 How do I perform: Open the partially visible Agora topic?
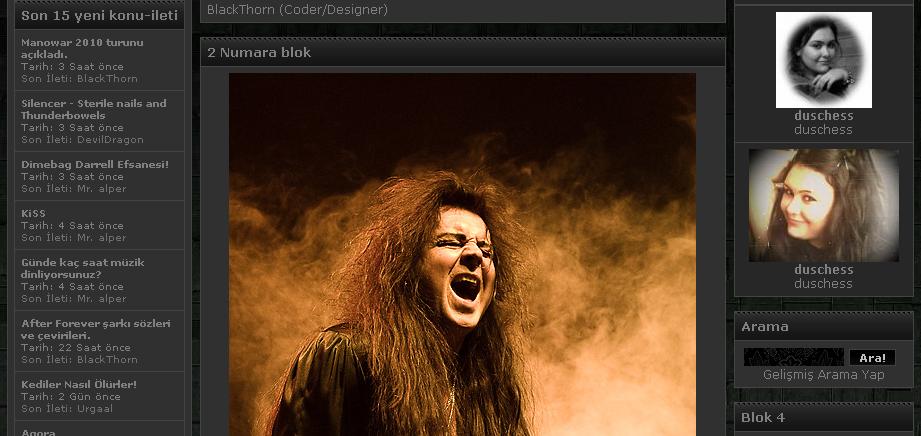tap(38, 432)
